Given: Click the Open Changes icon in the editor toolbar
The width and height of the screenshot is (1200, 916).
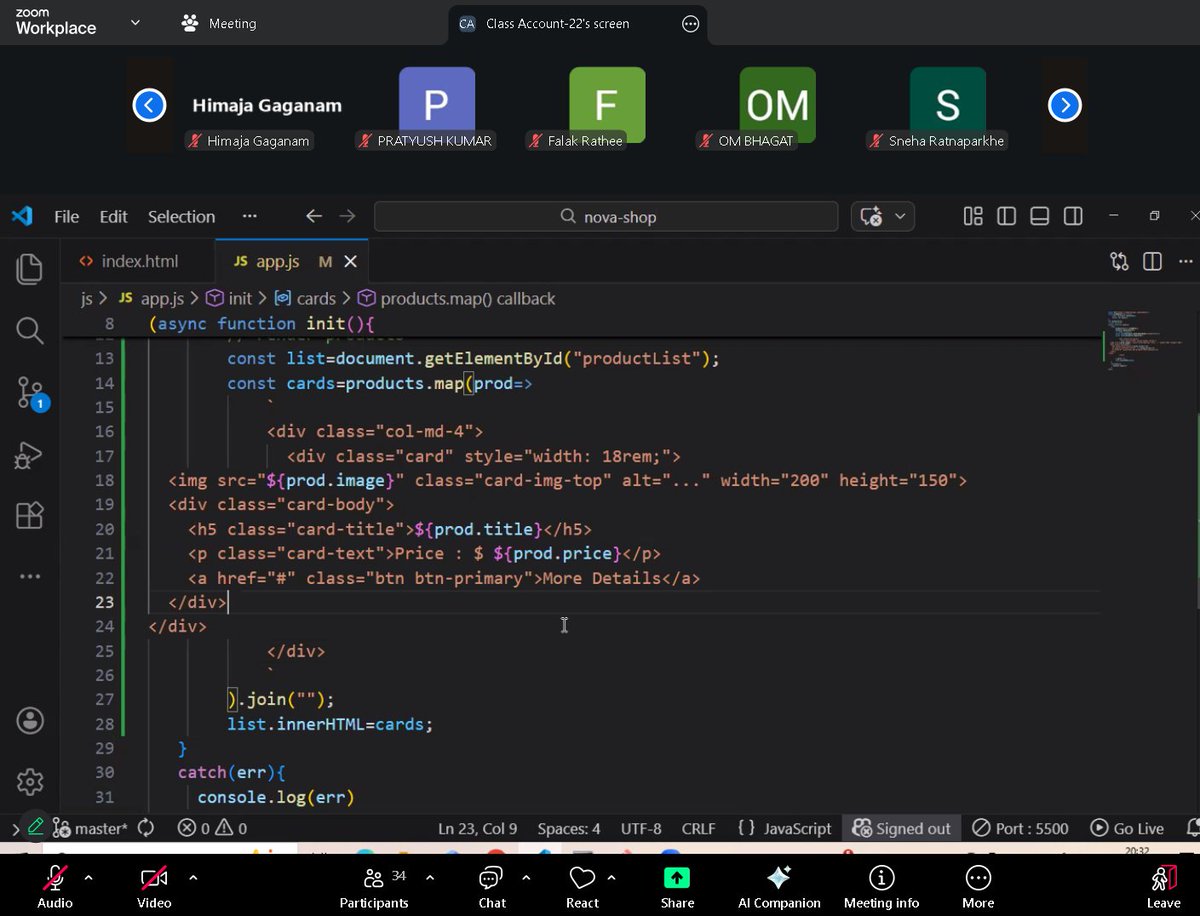Looking at the screenshot, I should (1120, 261).
